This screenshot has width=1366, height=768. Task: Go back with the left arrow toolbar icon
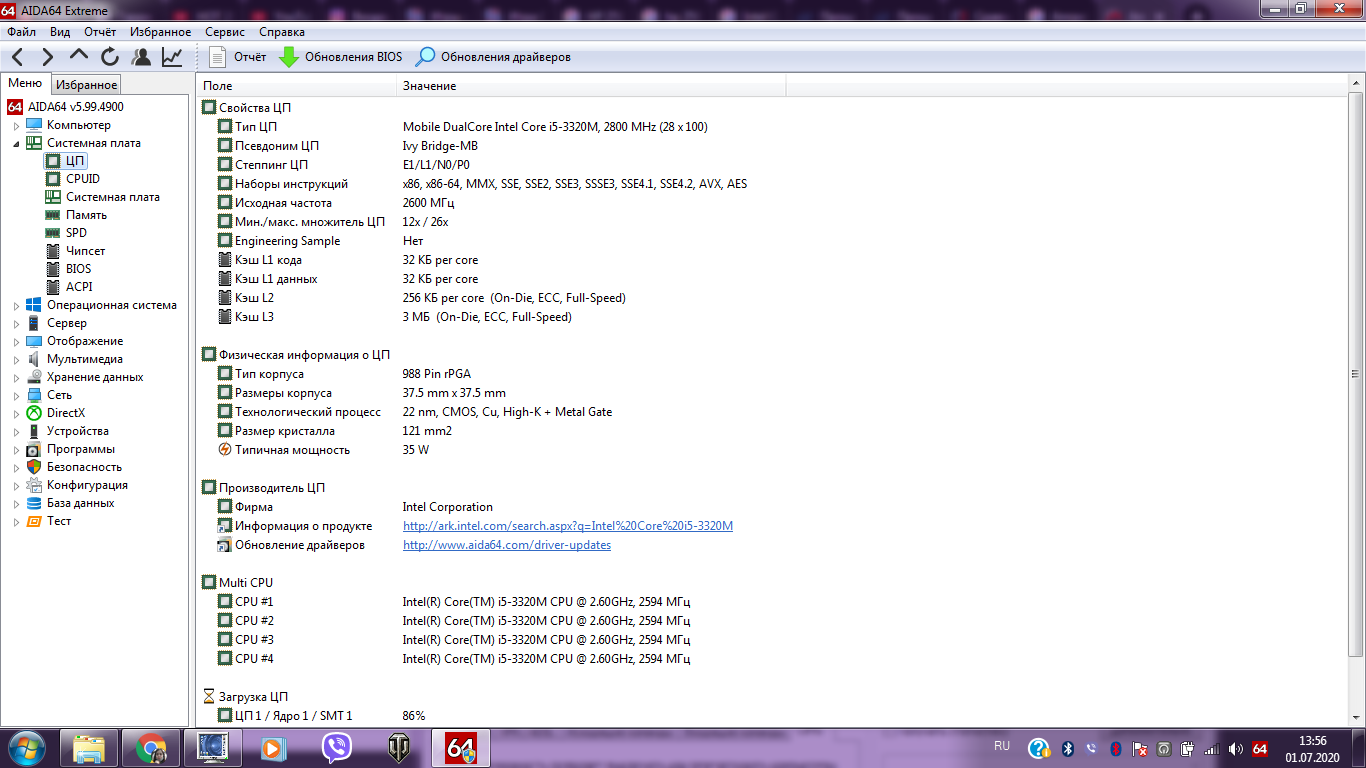[x=19, y=57]
